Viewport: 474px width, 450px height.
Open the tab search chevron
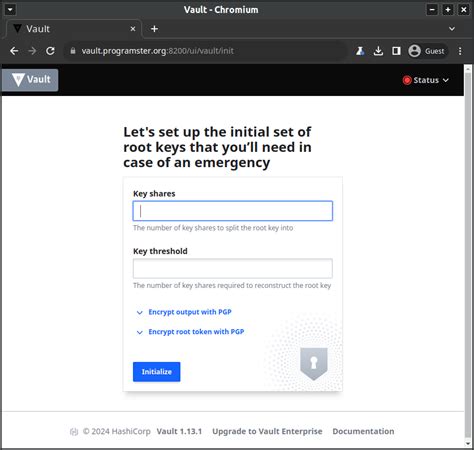click(x=452, y=29)
